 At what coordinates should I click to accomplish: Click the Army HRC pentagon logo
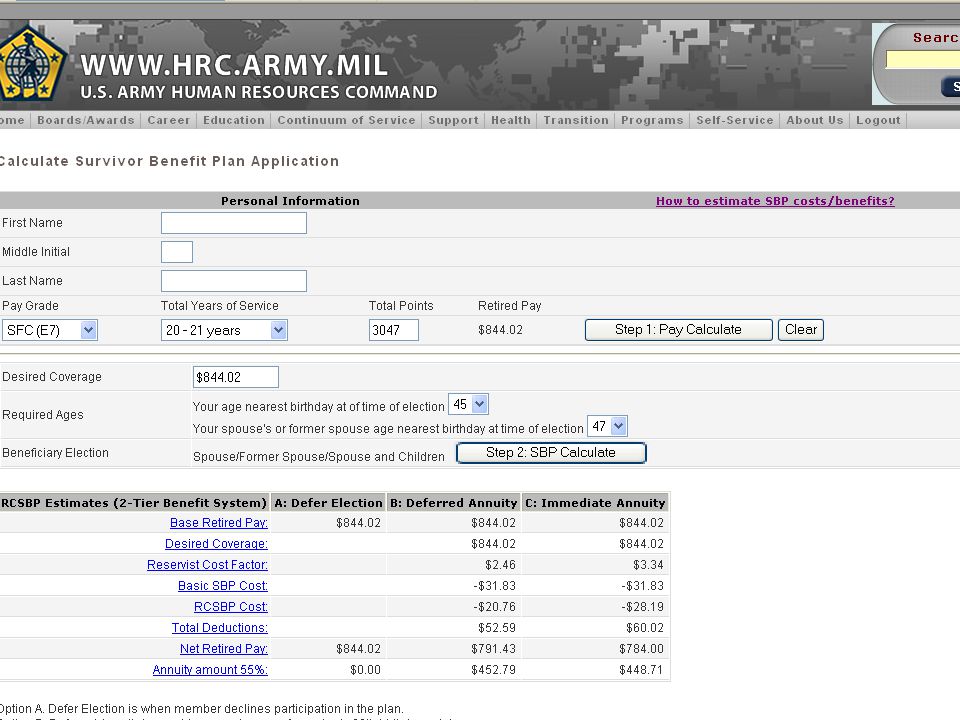point(31,63)
